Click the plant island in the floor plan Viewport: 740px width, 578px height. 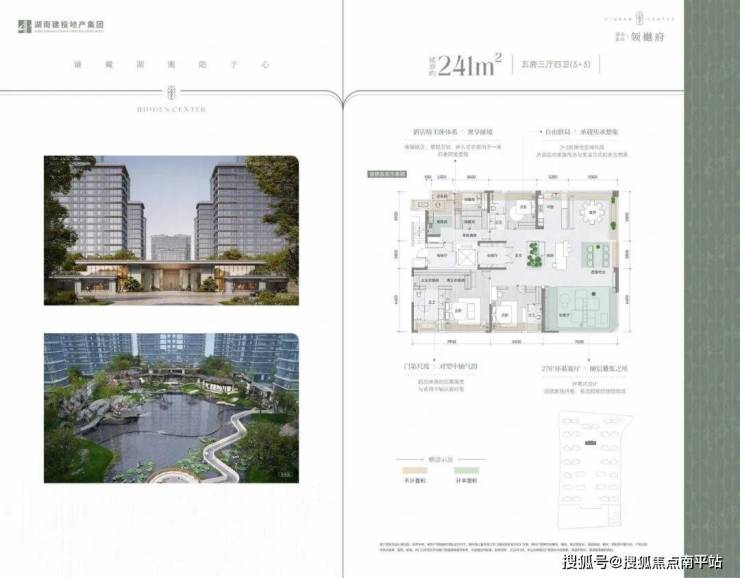tap(535, 255)
